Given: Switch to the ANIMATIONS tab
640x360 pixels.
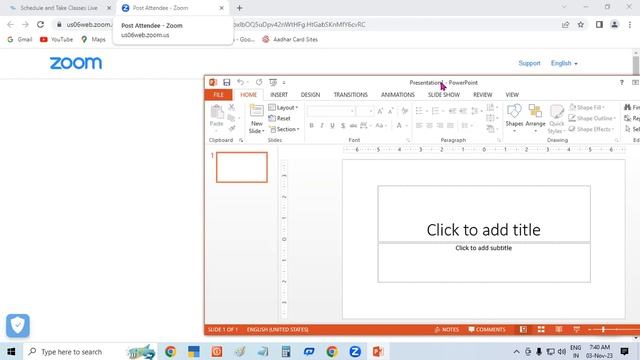Looking at the screenshot, I should [x=398, y=95].
